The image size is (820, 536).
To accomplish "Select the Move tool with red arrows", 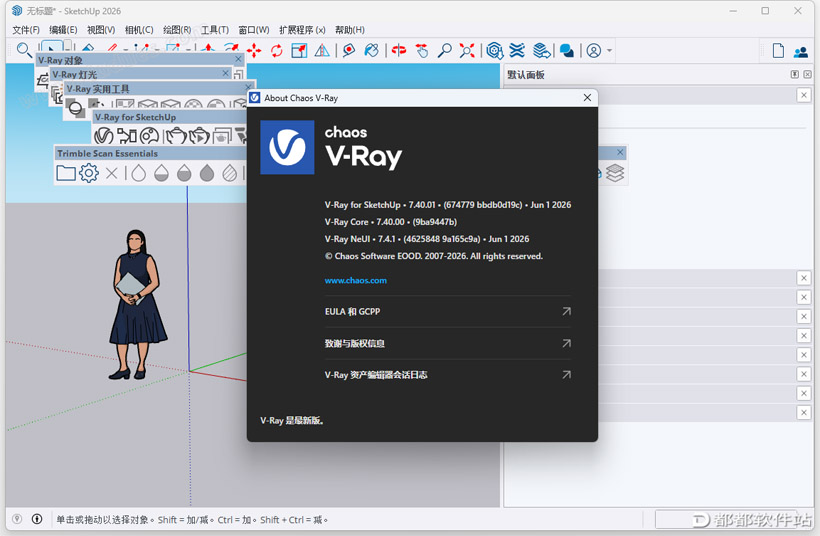I will (254, 50).
